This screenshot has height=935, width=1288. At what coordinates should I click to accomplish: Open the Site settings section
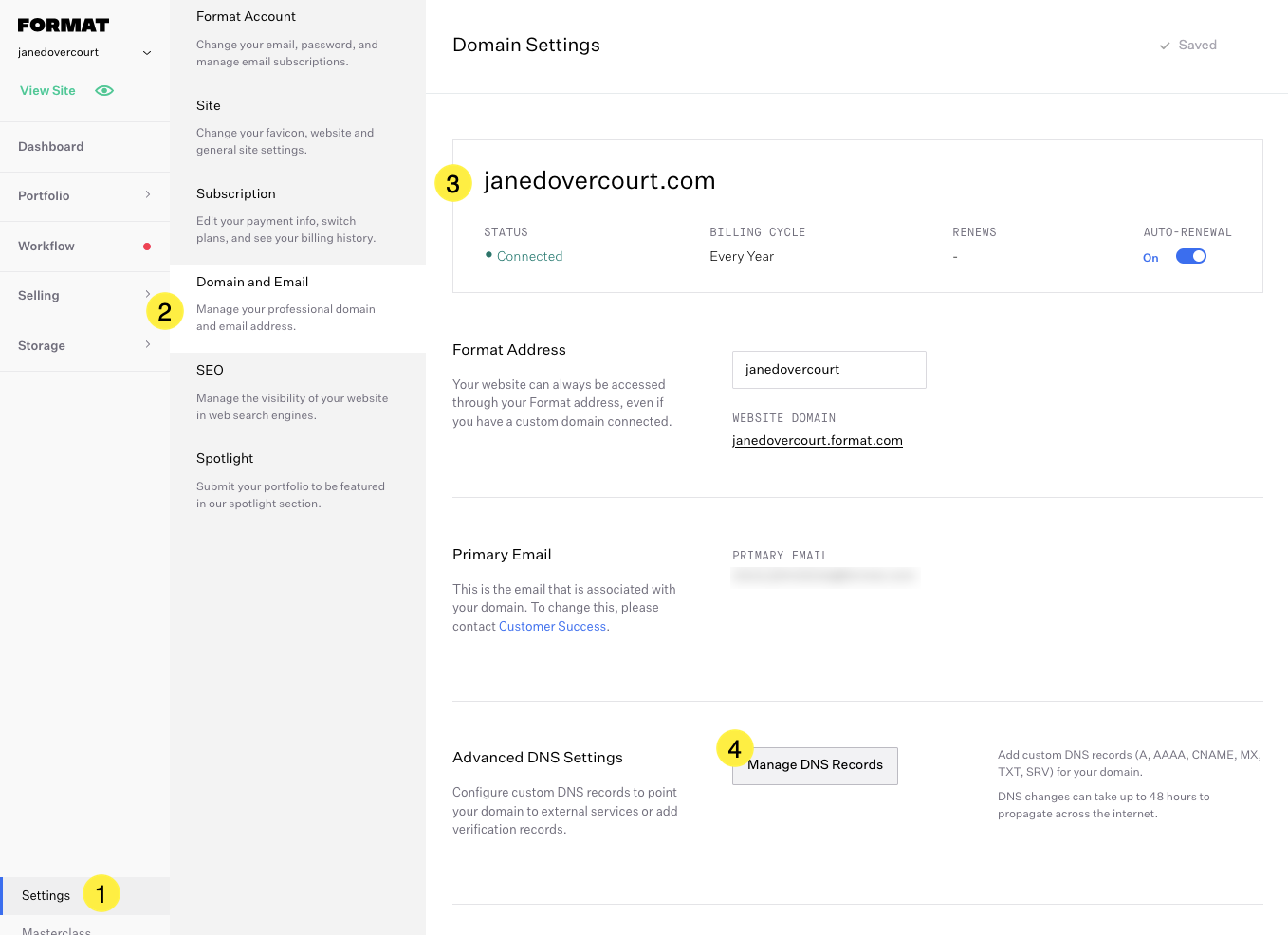pos(298,126)
